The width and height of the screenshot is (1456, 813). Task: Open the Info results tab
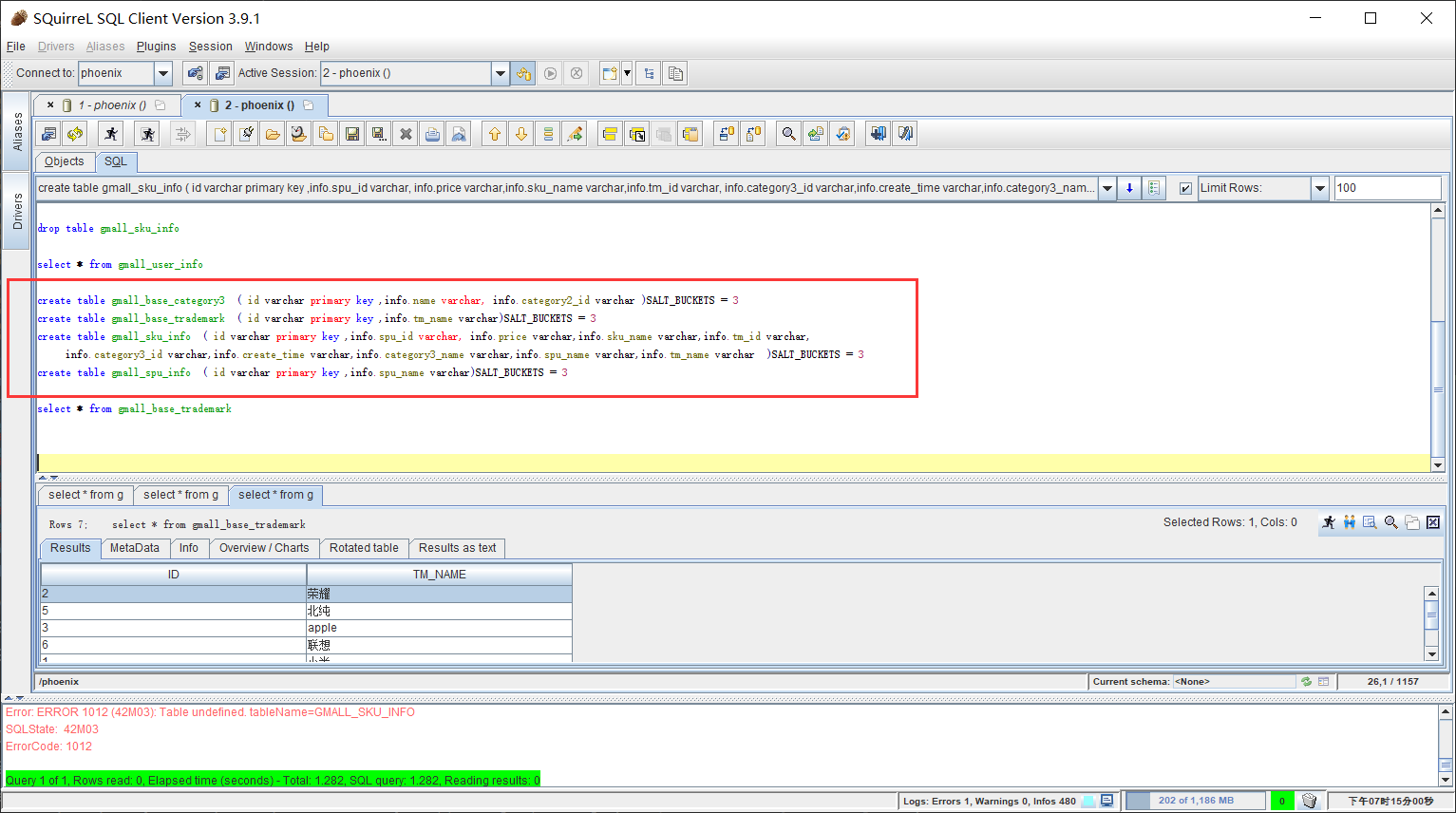(x=189, y=548)
